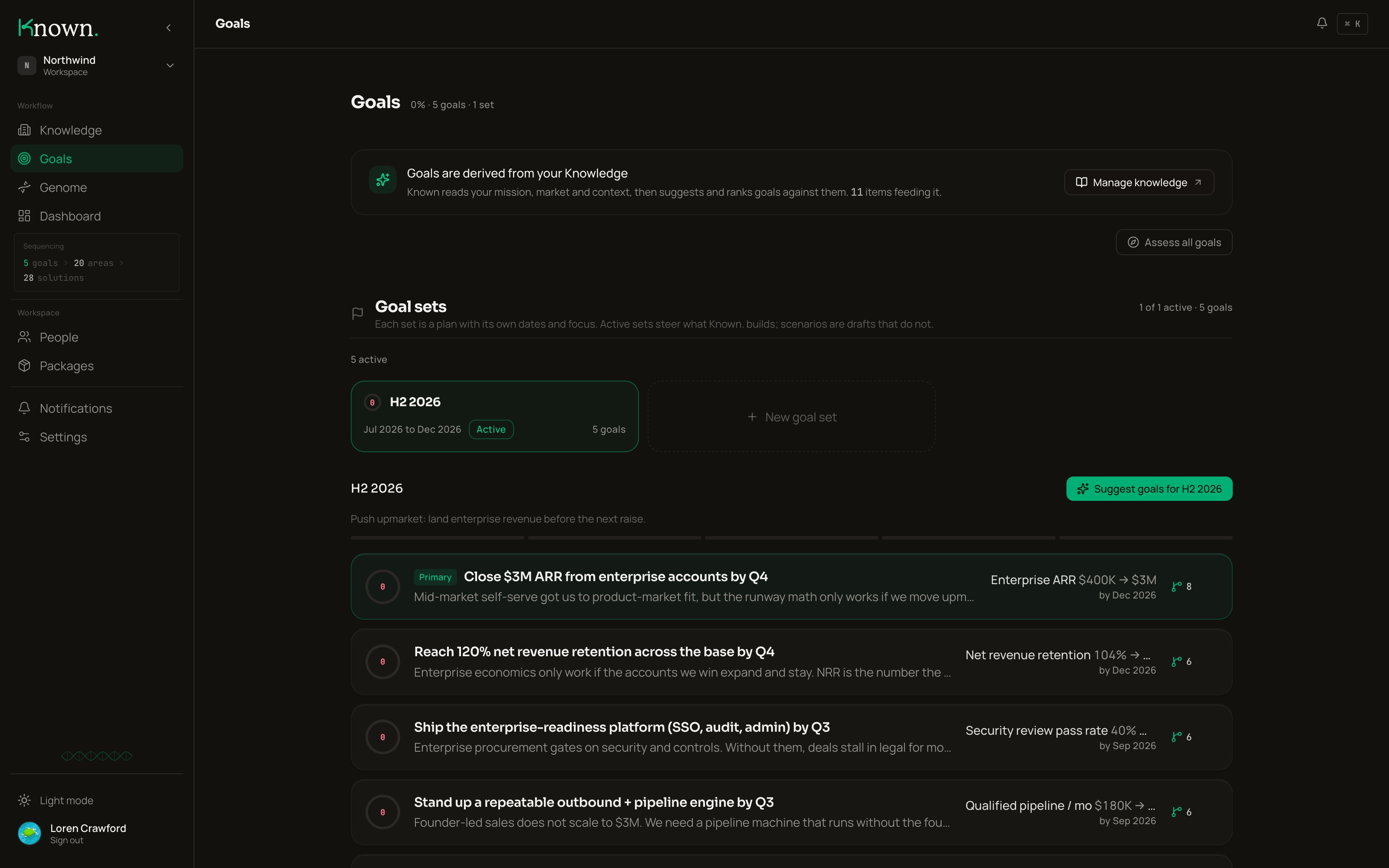
Task: Click '28 solutions' in the Sequencing box
Action: tap(53, 278)
